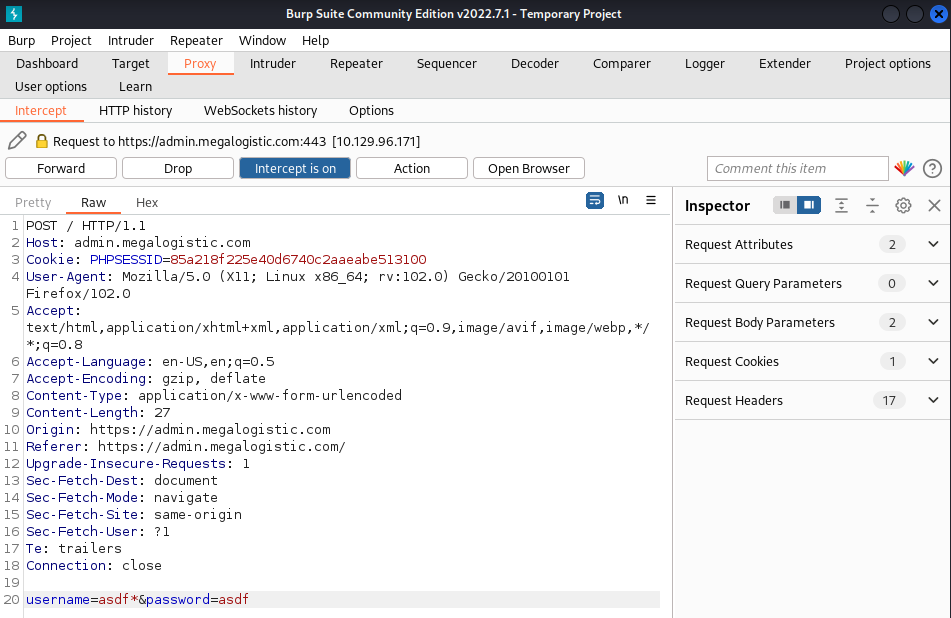Screen dimensions: 951x618
Task: Click the pencil edit target icon
Action: click(17, 141)
